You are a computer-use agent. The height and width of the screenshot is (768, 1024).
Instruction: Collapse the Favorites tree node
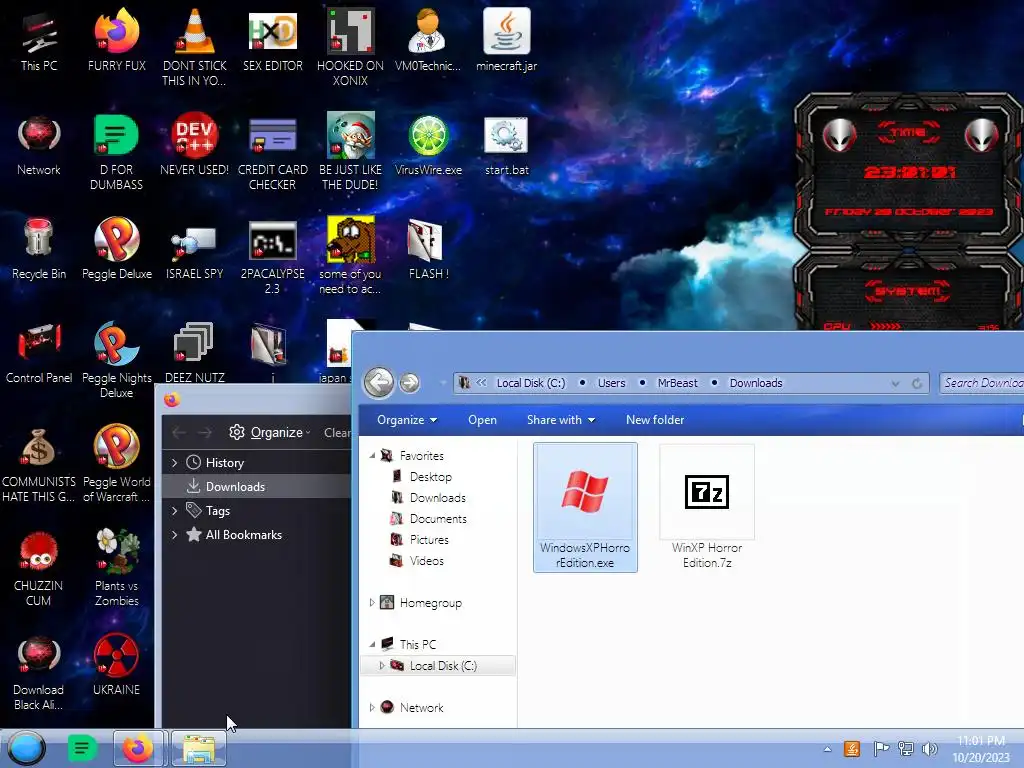(372, 455)
